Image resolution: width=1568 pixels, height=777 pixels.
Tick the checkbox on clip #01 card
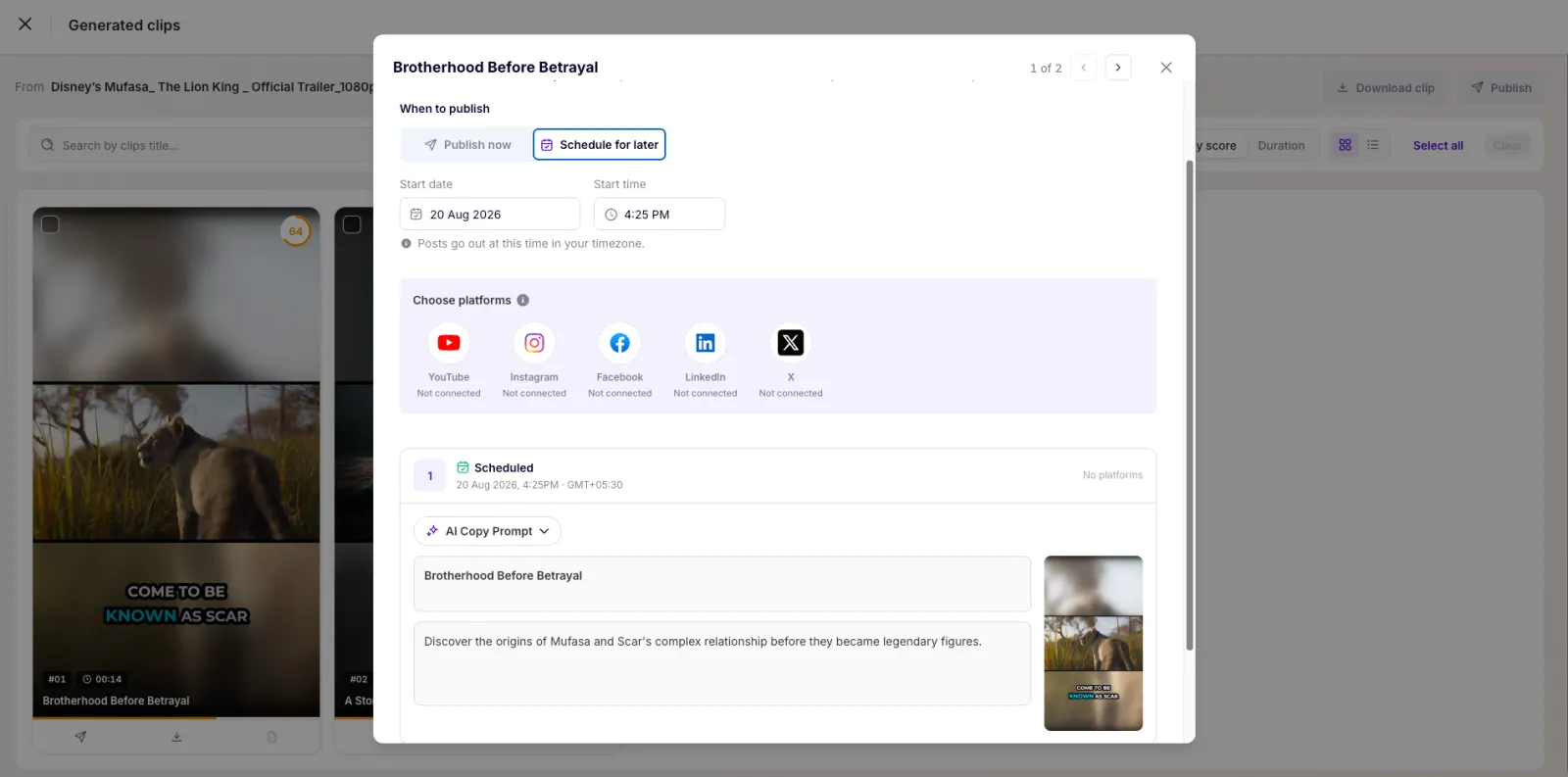(51, 224)
